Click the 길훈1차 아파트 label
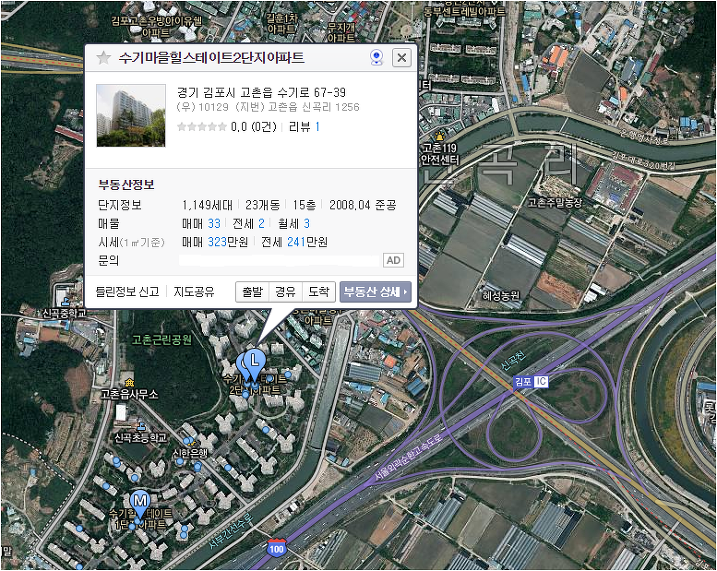 (x=281, y=24)
